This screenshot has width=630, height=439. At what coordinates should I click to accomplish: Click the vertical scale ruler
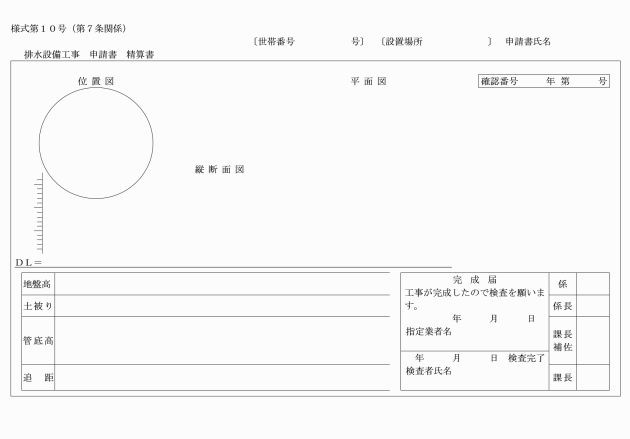tap(39, 213)
